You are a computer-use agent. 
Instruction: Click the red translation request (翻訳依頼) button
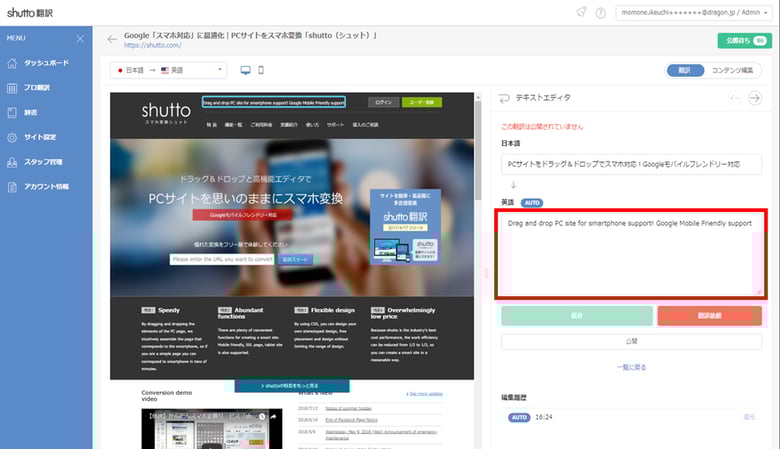(709, 316)
